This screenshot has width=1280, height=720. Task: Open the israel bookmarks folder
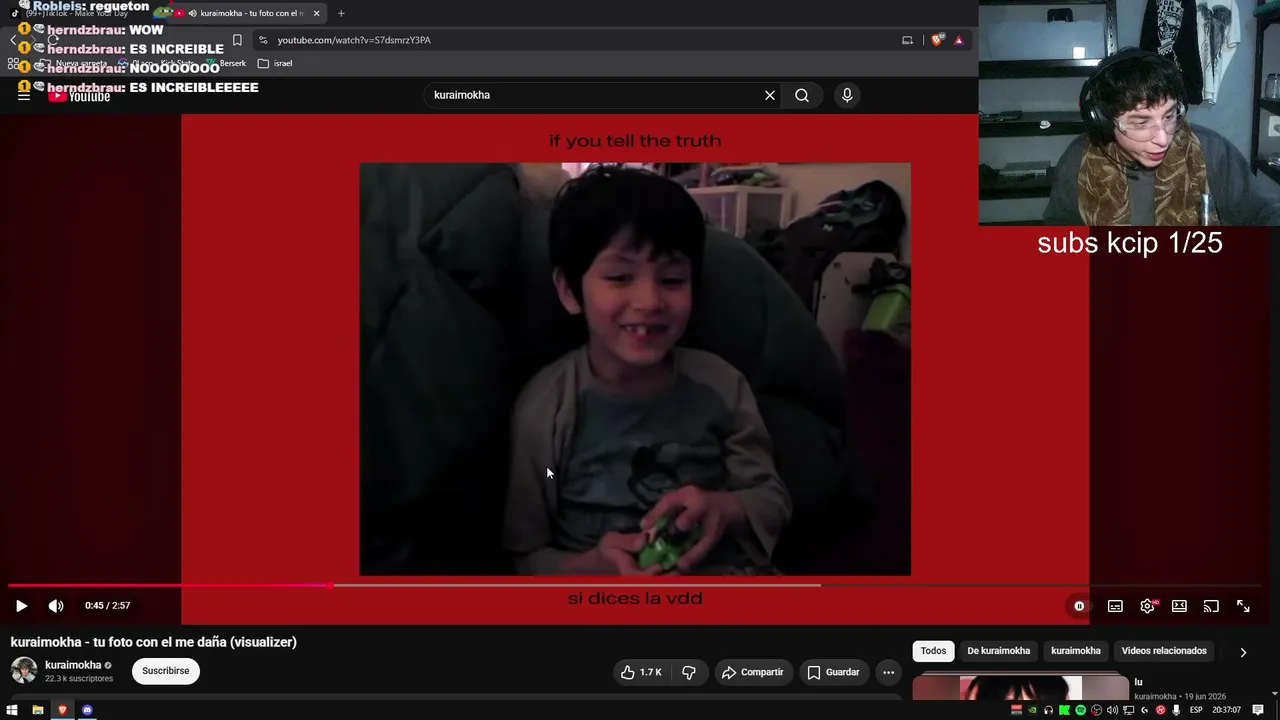pyautogui.click(x=275, y=63)
